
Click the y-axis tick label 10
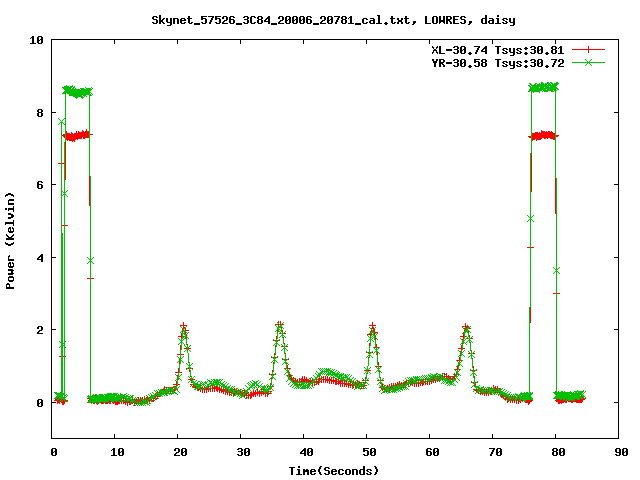(36, 40)
